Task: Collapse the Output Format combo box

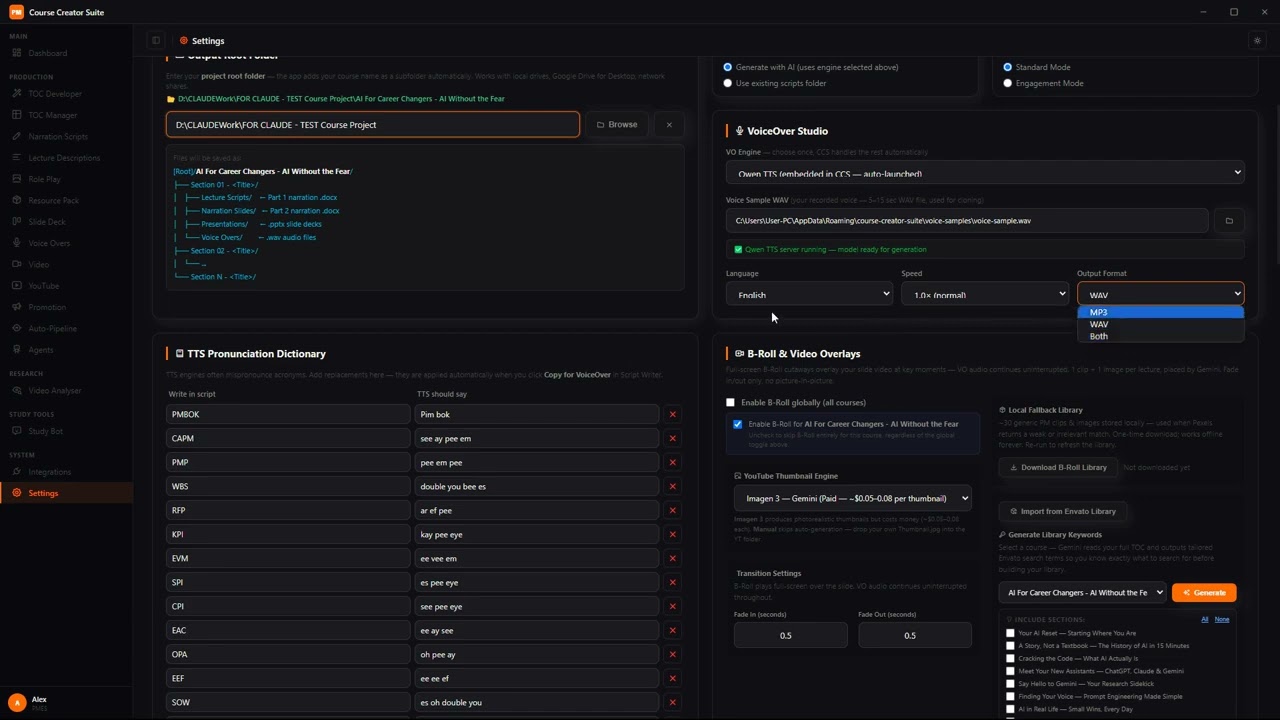Action: coord(1161,294)
